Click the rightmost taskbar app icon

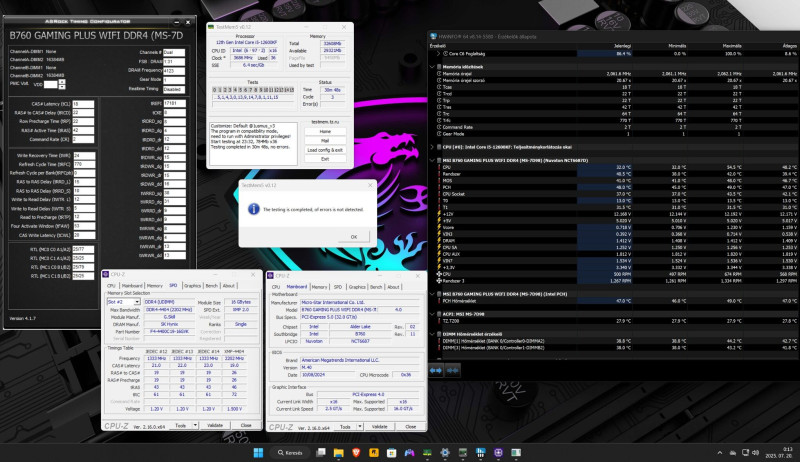click(x=516, y=452)
